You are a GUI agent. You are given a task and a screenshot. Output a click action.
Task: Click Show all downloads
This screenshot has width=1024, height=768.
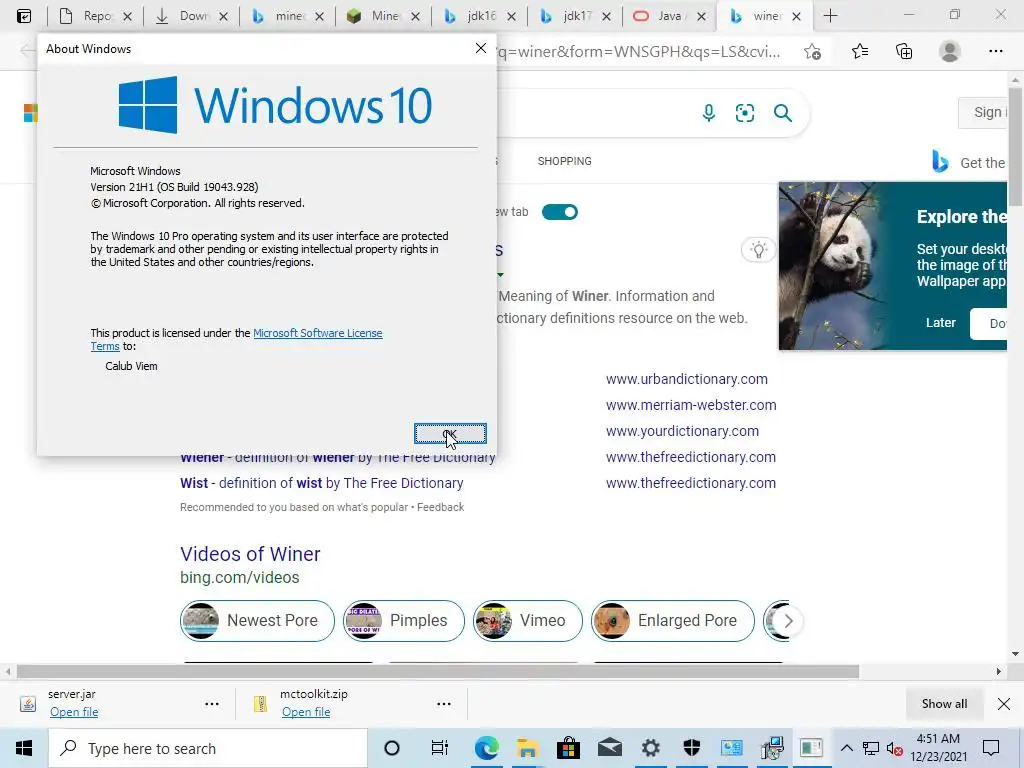pos(944,704)
